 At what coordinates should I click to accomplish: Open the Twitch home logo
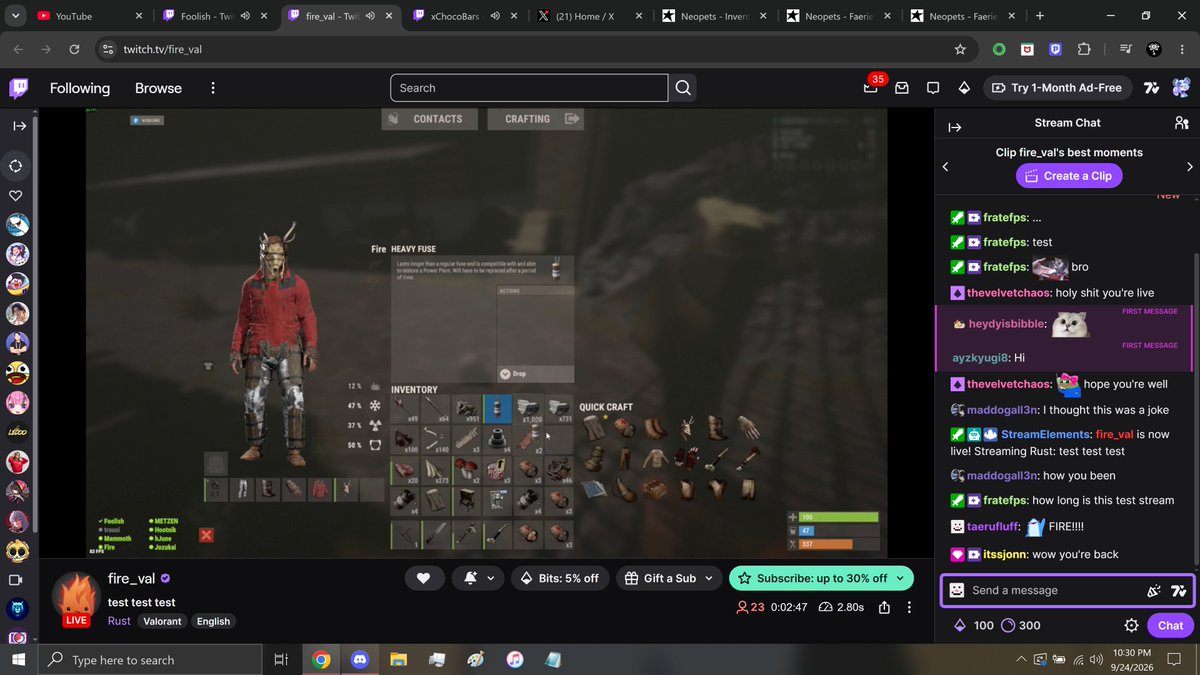(19, 88)
